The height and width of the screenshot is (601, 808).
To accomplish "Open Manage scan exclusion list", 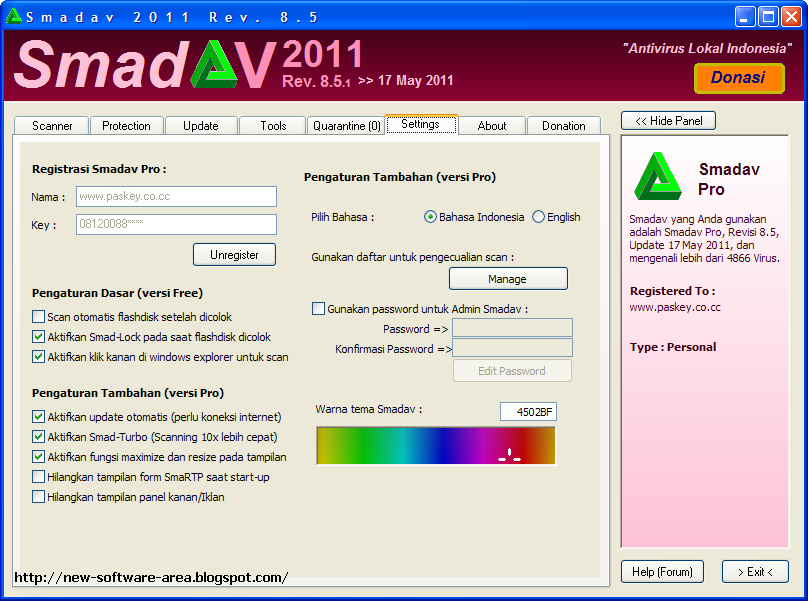I will tap(508, 279).
